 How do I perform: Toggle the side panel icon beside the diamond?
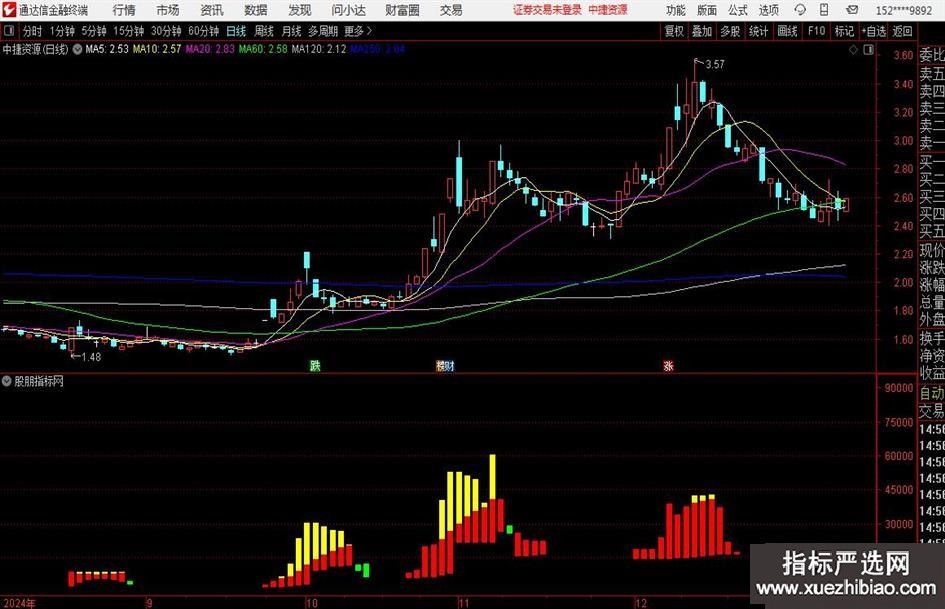point(868,49)
